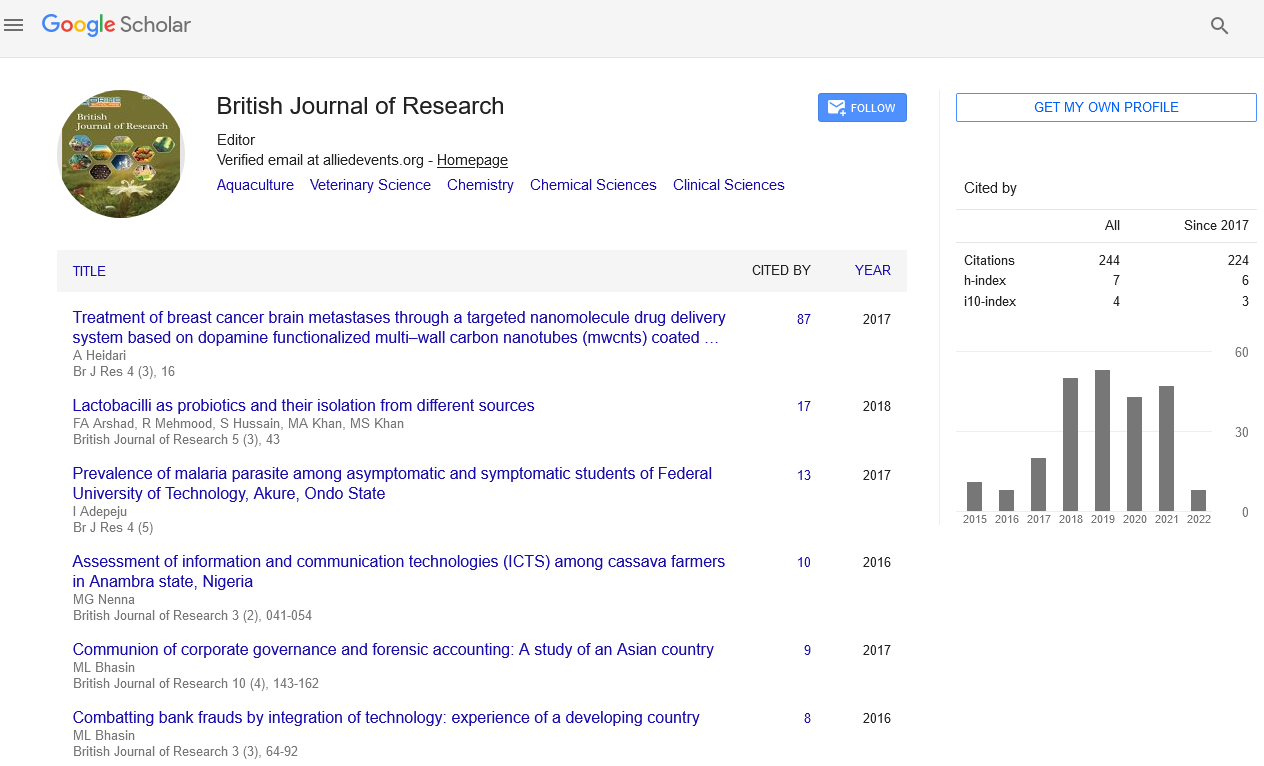Sort articles by Year column header
Image resolution: width=1264 pixels, height=766 pixels.
(x=872, y=271)
